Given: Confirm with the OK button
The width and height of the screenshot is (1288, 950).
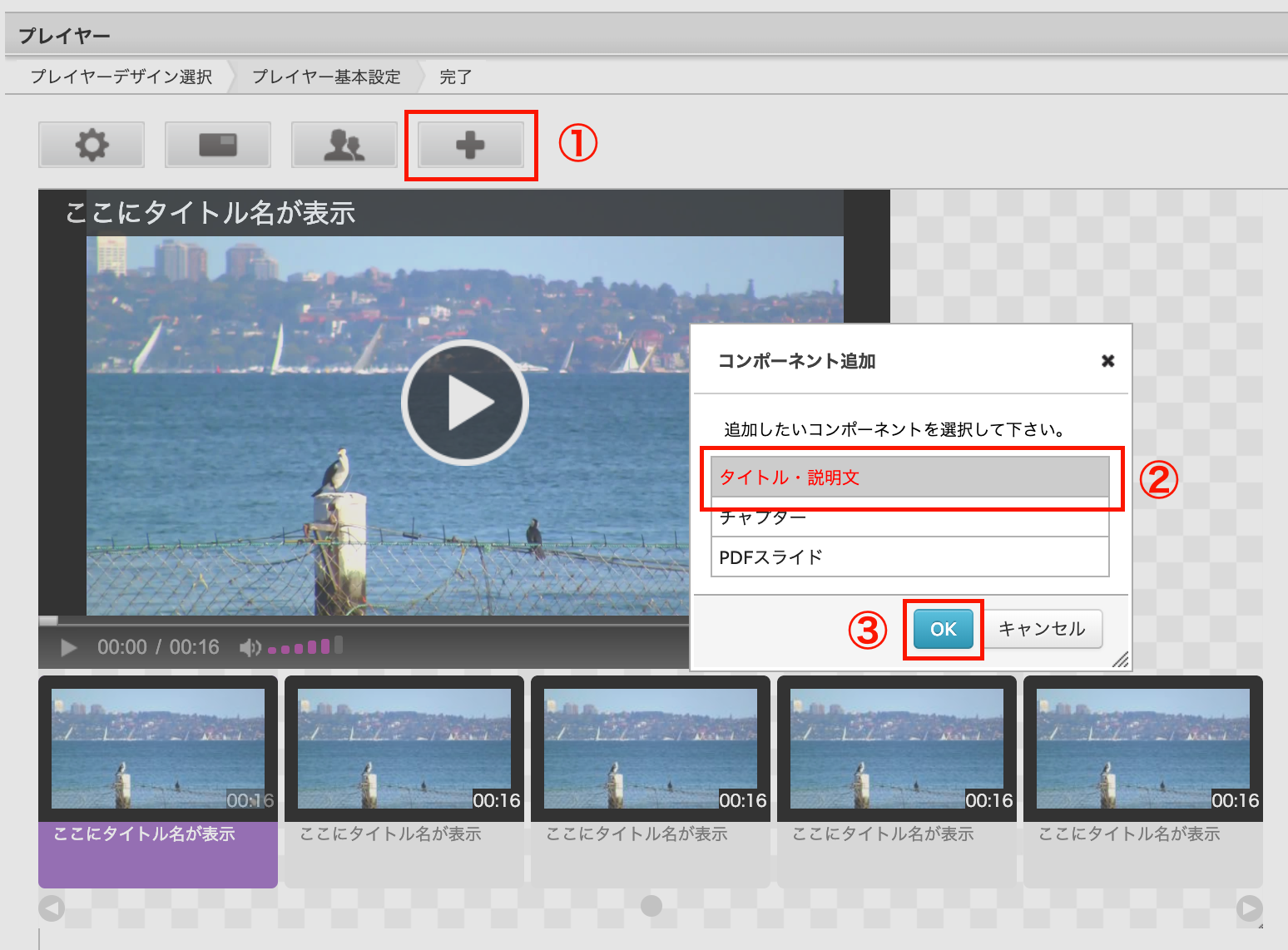Looking at the screenshot, I should pyautogui.click(x=944, y=629).
